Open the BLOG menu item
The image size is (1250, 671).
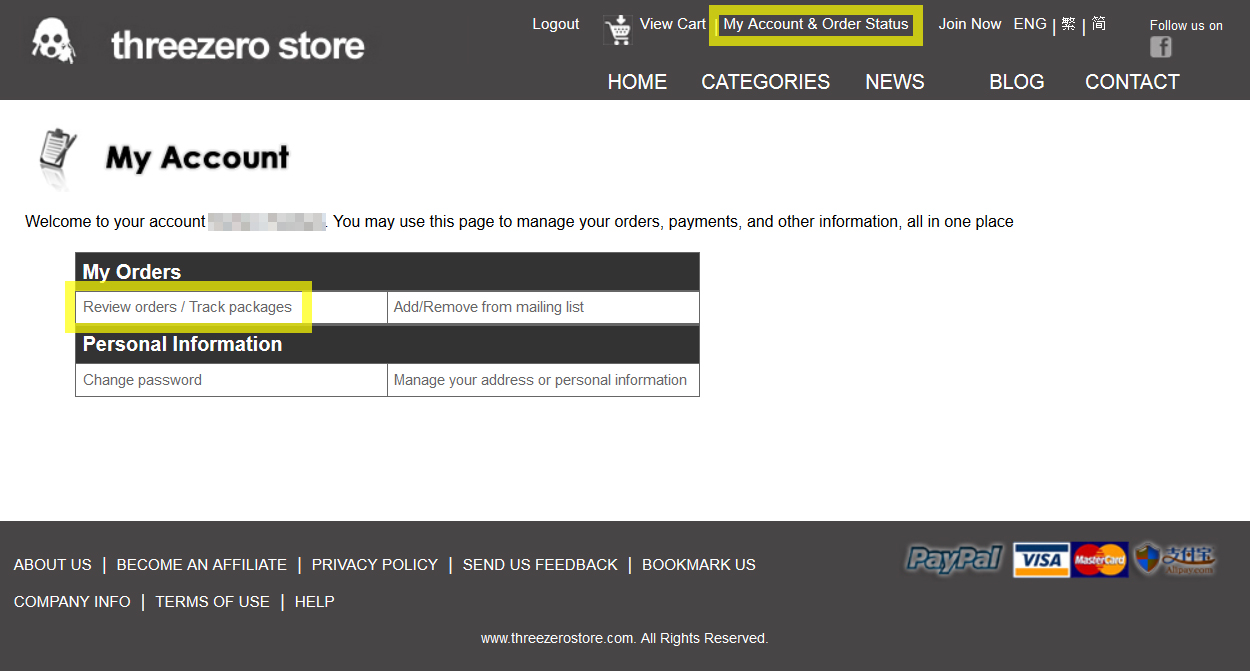coord(1017,82)
